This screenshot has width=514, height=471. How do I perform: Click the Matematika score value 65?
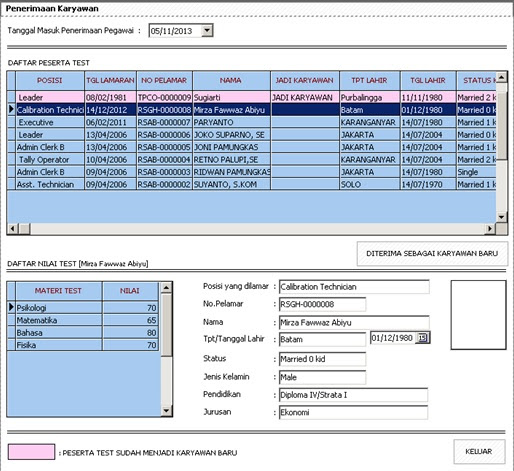coord(130,320)
